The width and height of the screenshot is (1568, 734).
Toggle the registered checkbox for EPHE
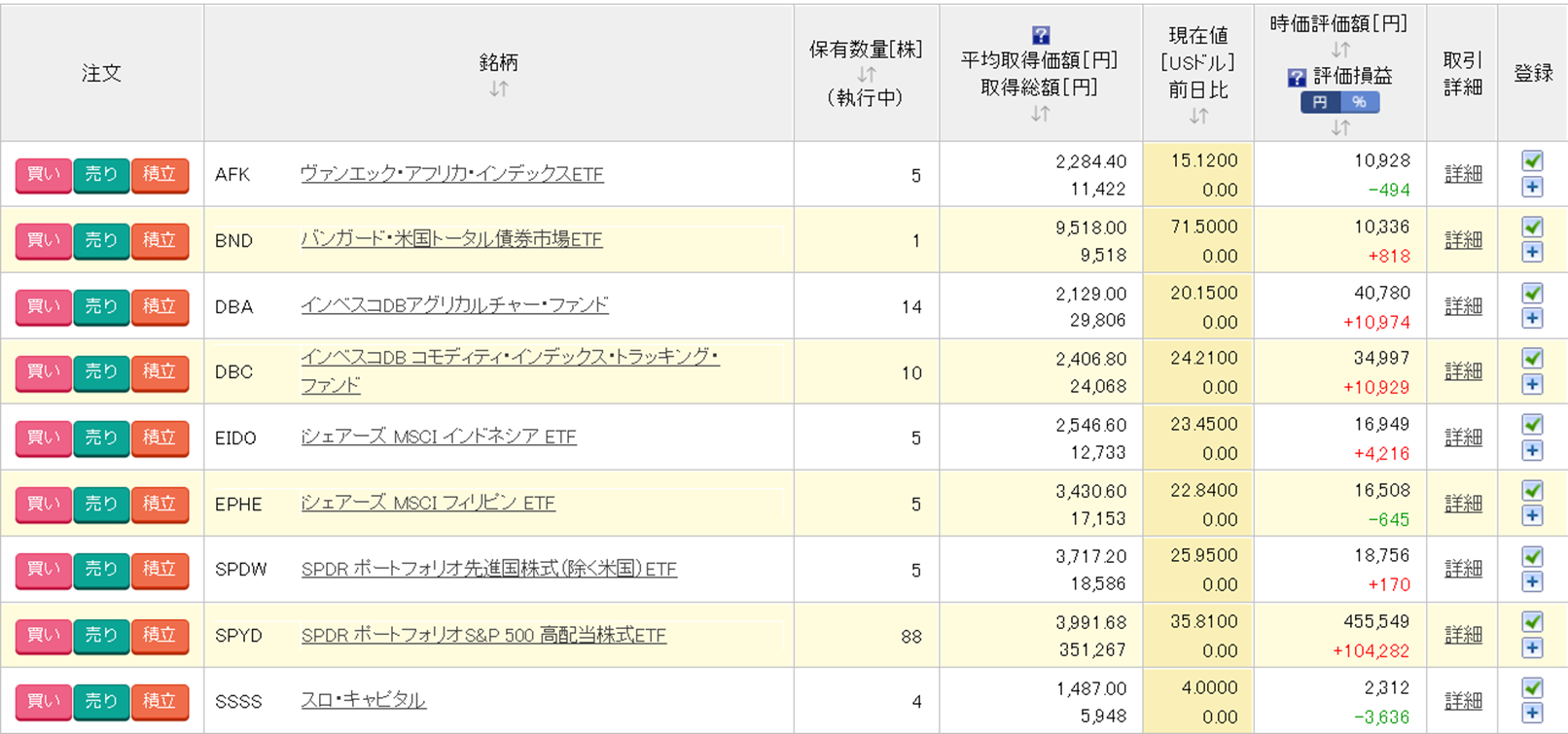pos(1532,490)
